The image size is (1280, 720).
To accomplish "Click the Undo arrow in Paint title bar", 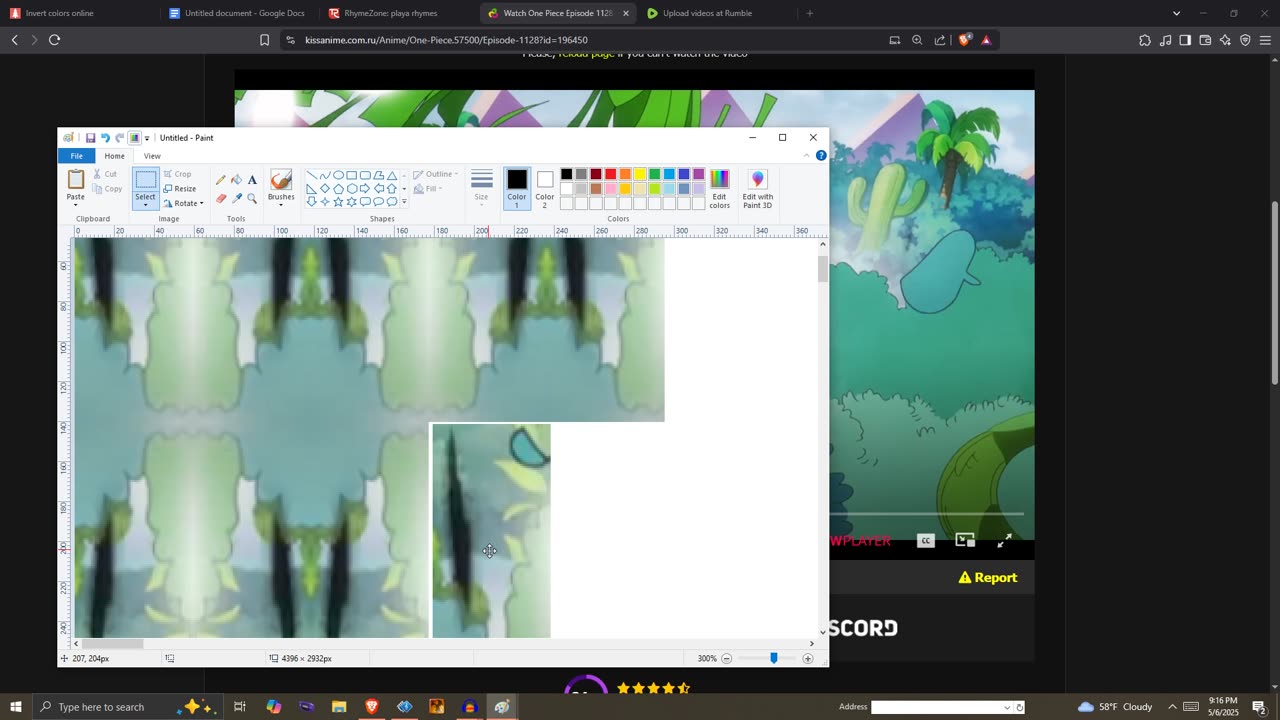I will pos(105,138).
